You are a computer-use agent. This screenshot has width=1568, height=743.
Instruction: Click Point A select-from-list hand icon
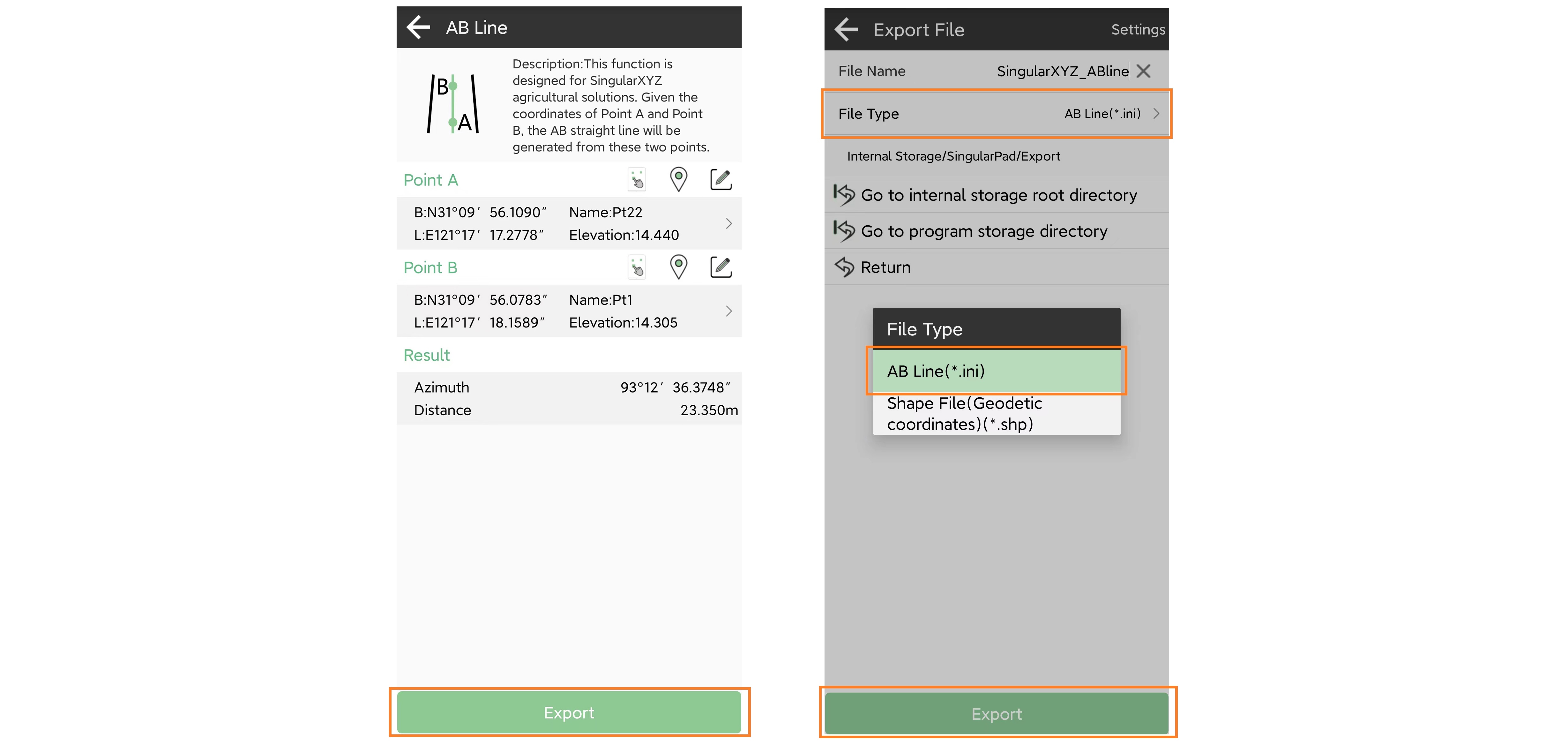[637, 180]
